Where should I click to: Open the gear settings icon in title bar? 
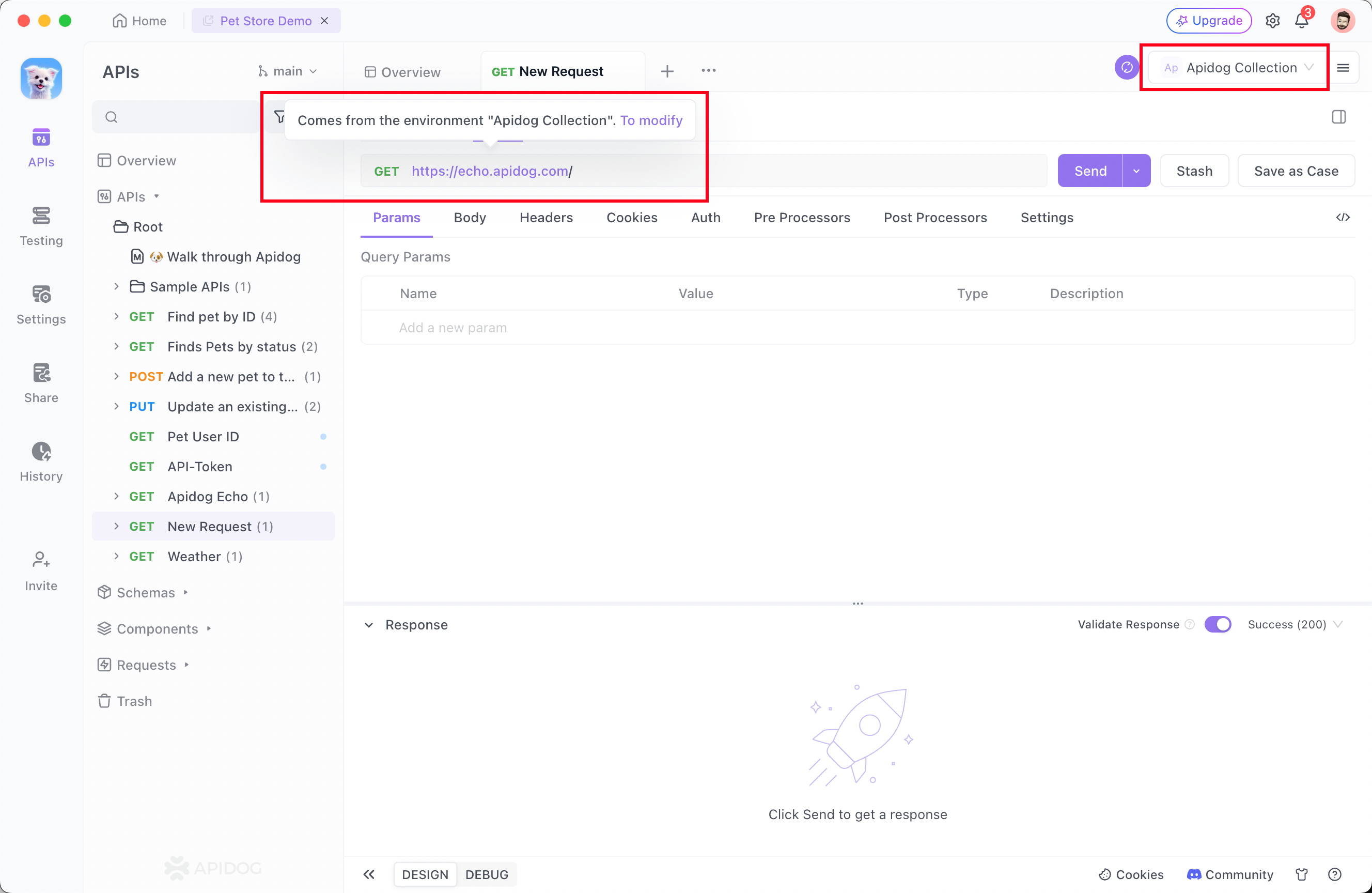tap(1272, 21)
